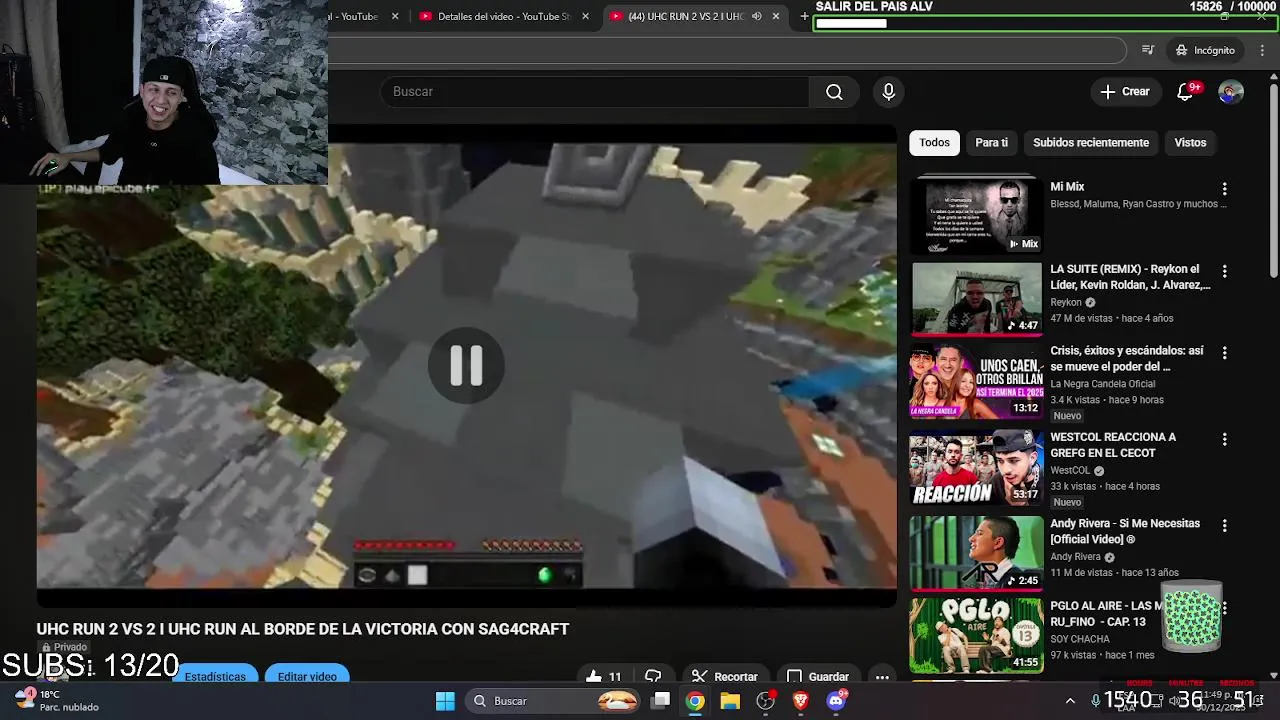
Task: Open Crisis, éxitos y escándalos thumbnail
Action: tap(977, 382)
